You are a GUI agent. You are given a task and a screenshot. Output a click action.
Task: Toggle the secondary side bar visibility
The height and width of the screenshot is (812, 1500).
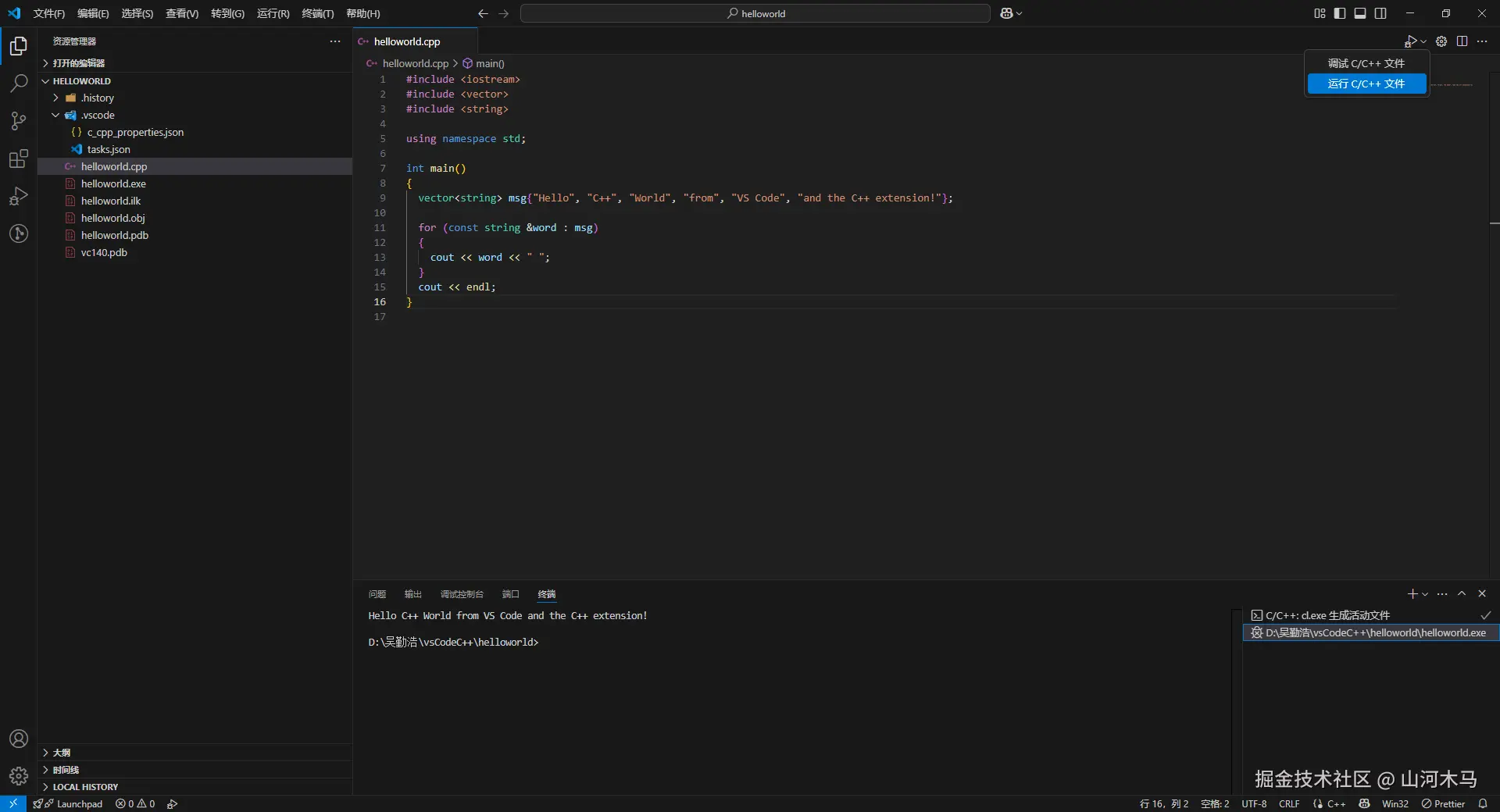coord(1380,13)
